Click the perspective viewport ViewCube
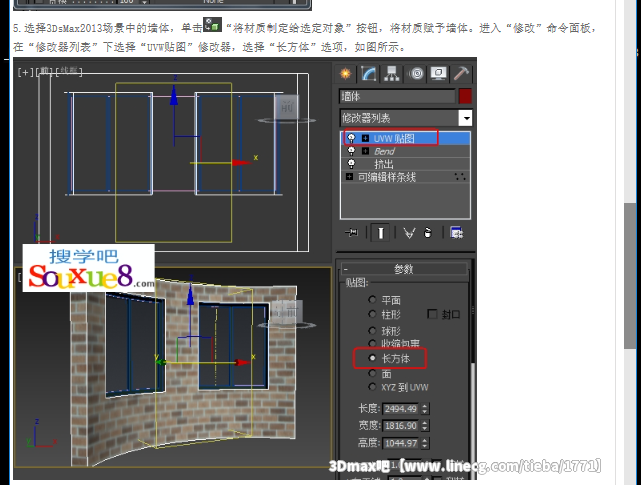Screen dimensions: 641x485 pos(287,313)
